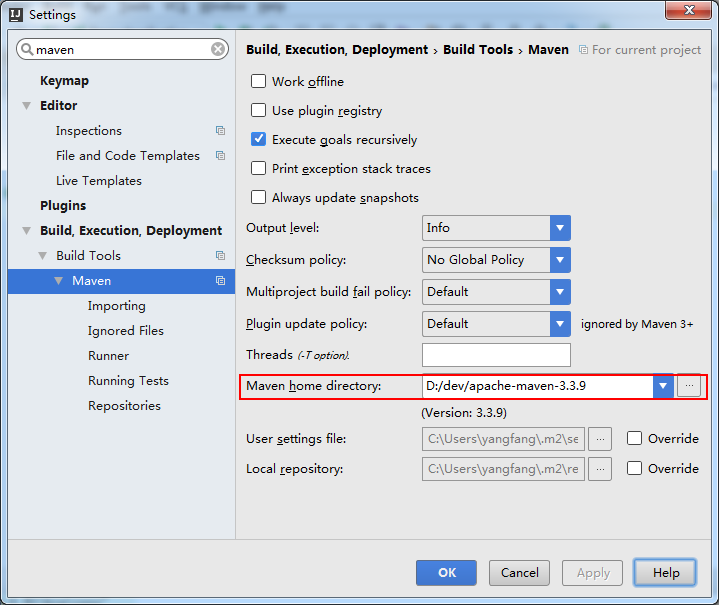The image size is (719, 605).
Task: Open Live Templates page
Action: pos(99,181)
